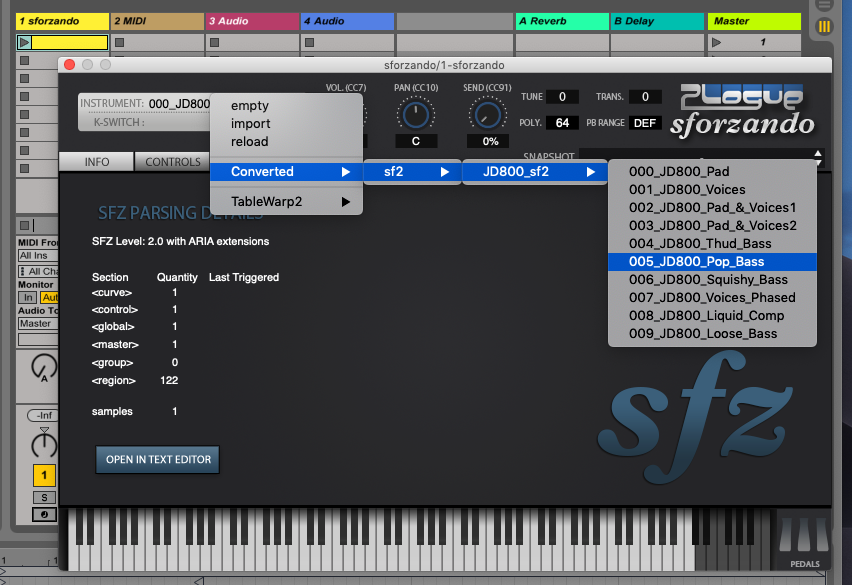Screen dimensions: 852x585
Task: Adjust the Send A knob
Action: tap(44, 367)
